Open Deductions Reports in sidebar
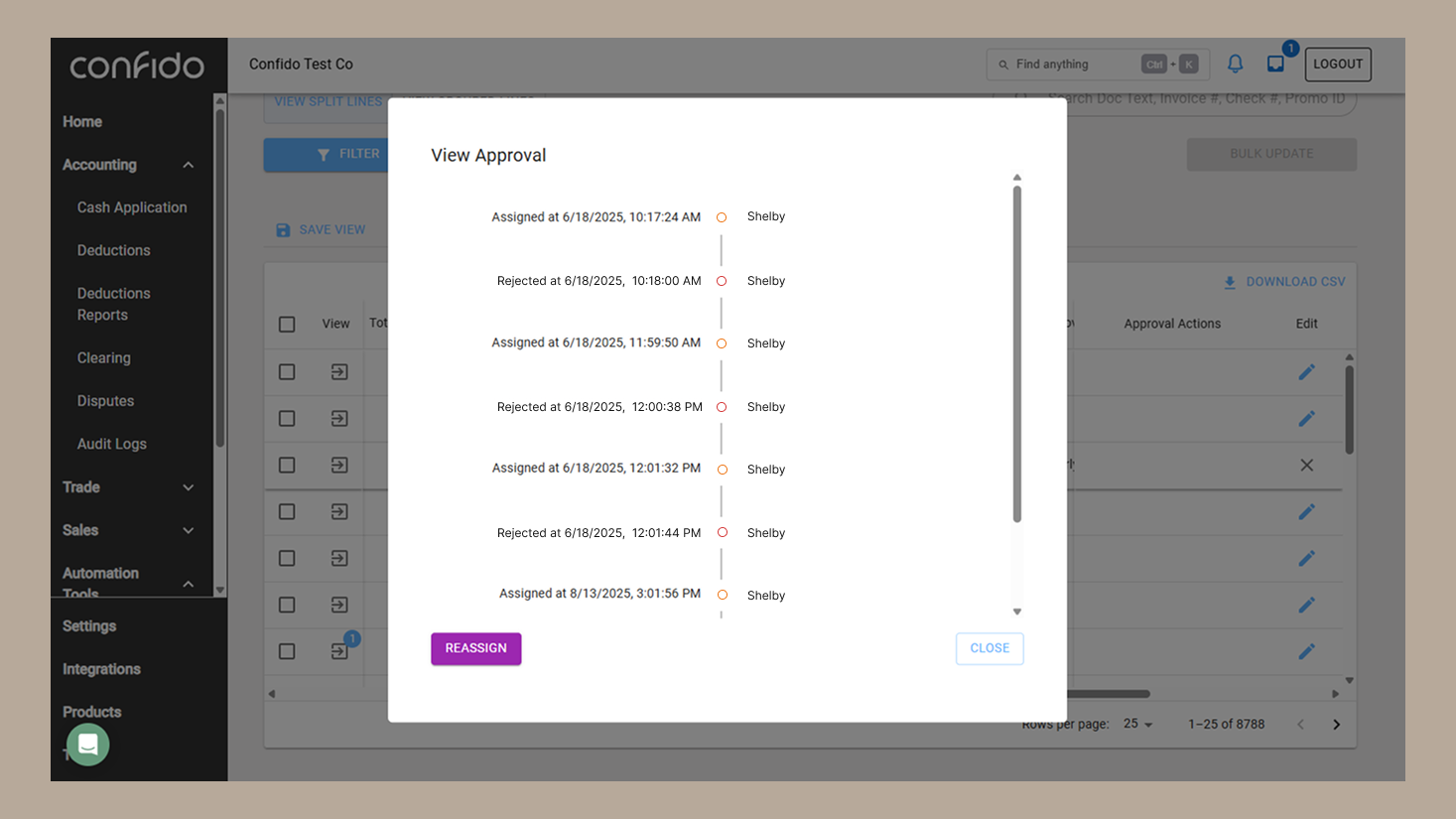Viewport: 1456px width, 819px height. (x=114, y=304)
